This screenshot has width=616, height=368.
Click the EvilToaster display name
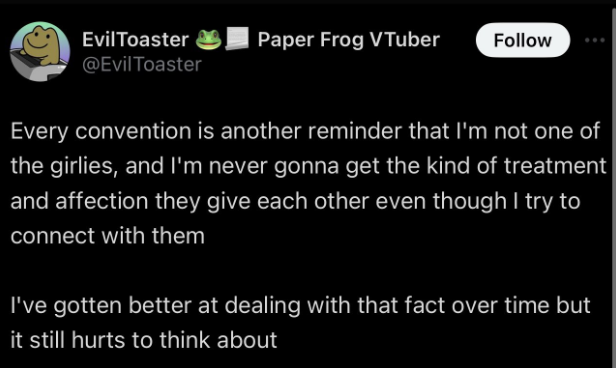point(136,39)
